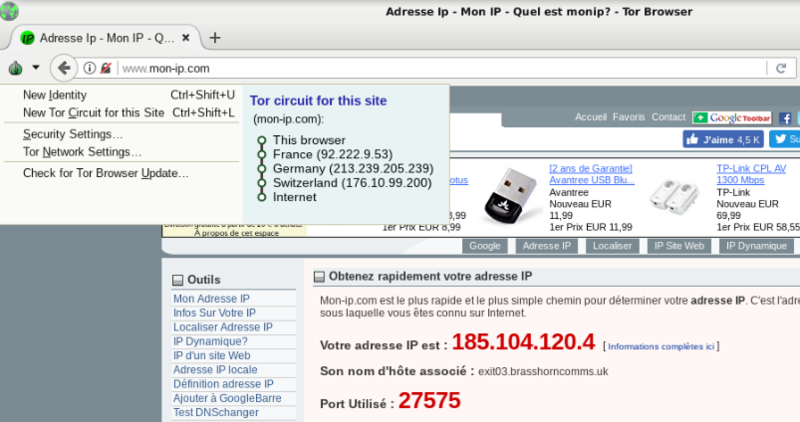Click the Twitter follow button
Image resolution: width=800 pixels, height=422 pixels.
785,139
